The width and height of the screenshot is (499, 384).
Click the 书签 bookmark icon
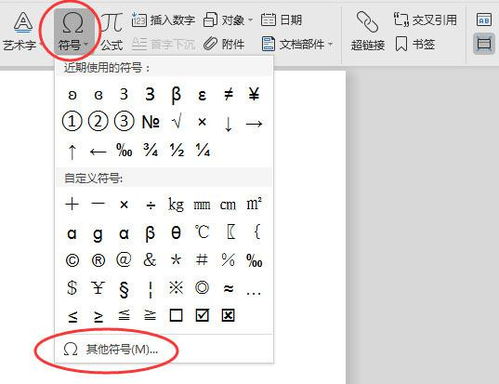401,44
